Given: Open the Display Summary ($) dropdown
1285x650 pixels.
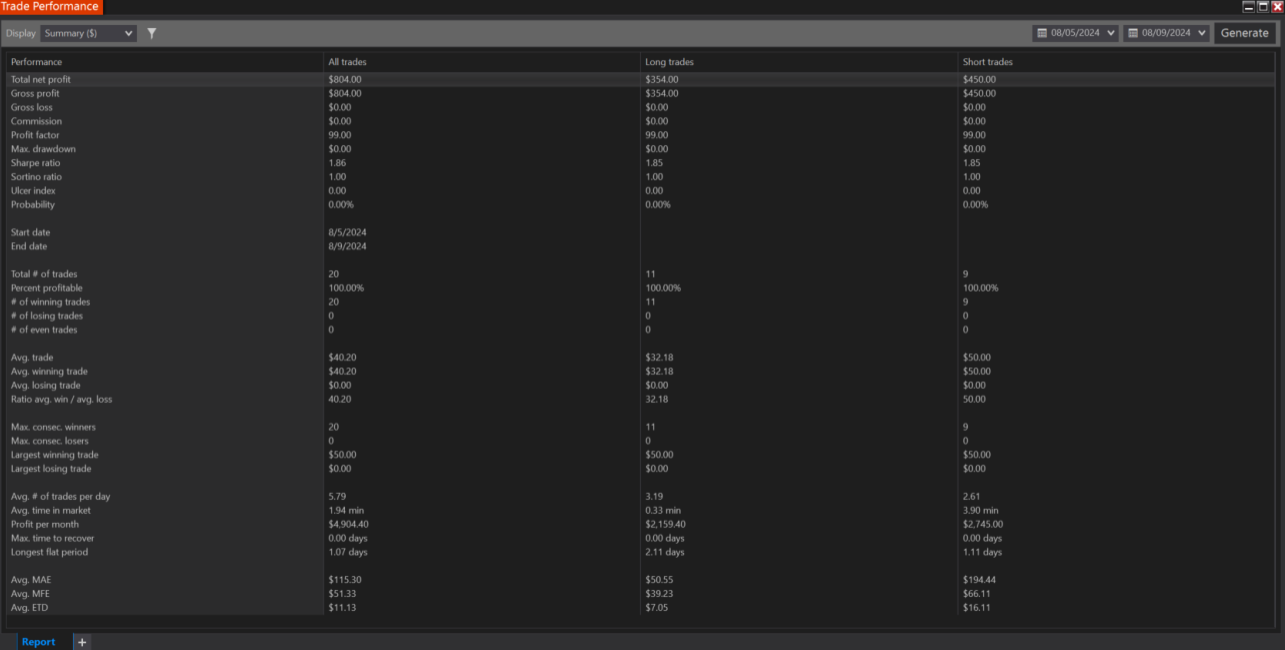Looking at the screenshot, I should click(88, 33).
